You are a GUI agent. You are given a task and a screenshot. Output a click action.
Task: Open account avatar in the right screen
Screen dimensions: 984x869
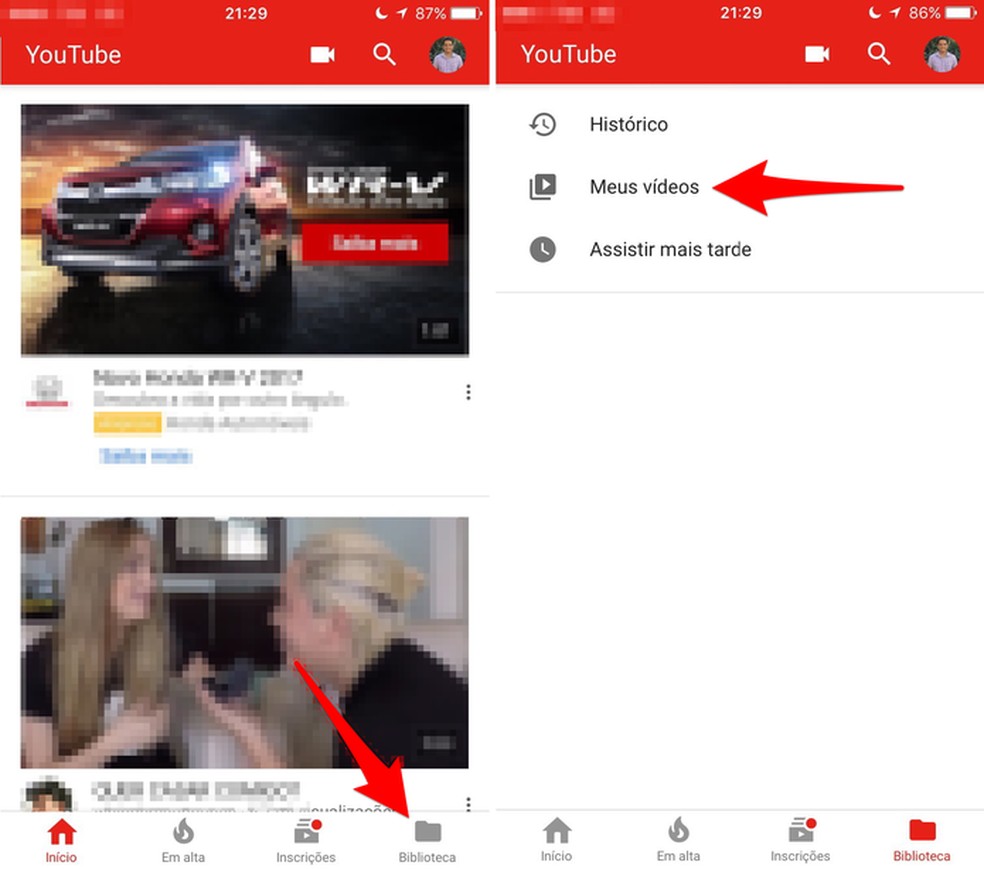pos(942,54)
